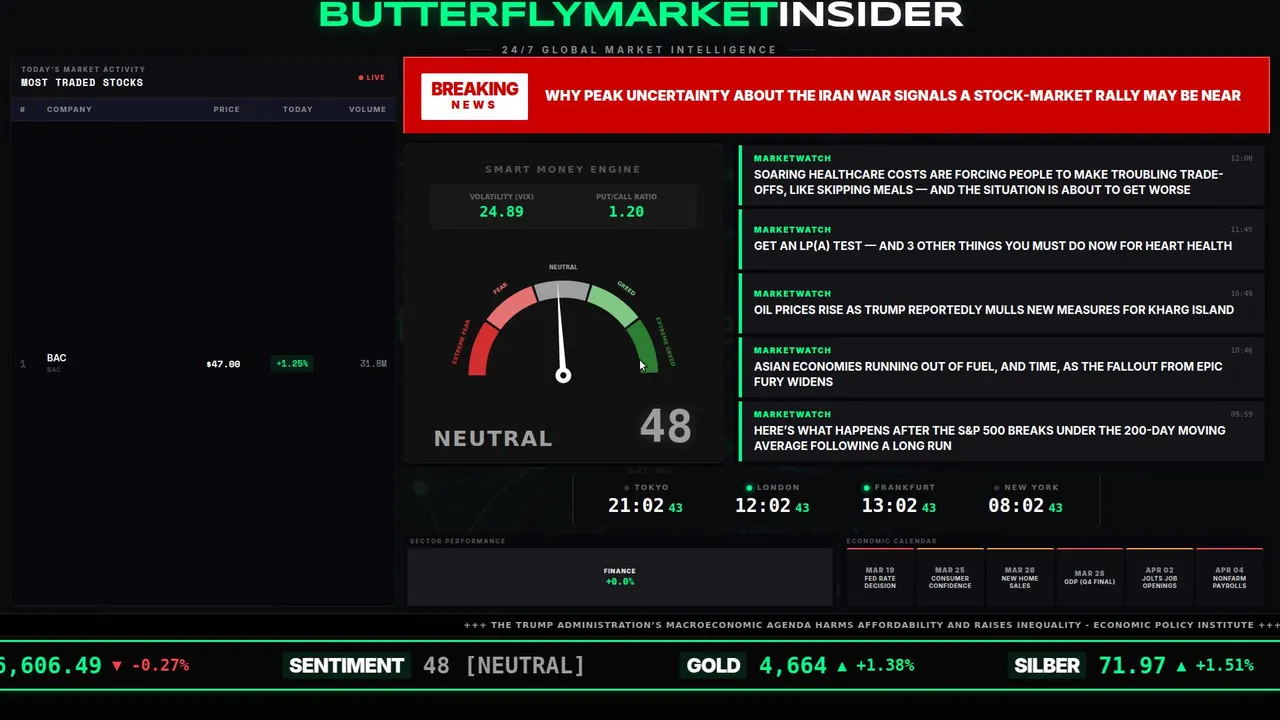Click the Put/Call ratio value 1.20

(626, 211)
